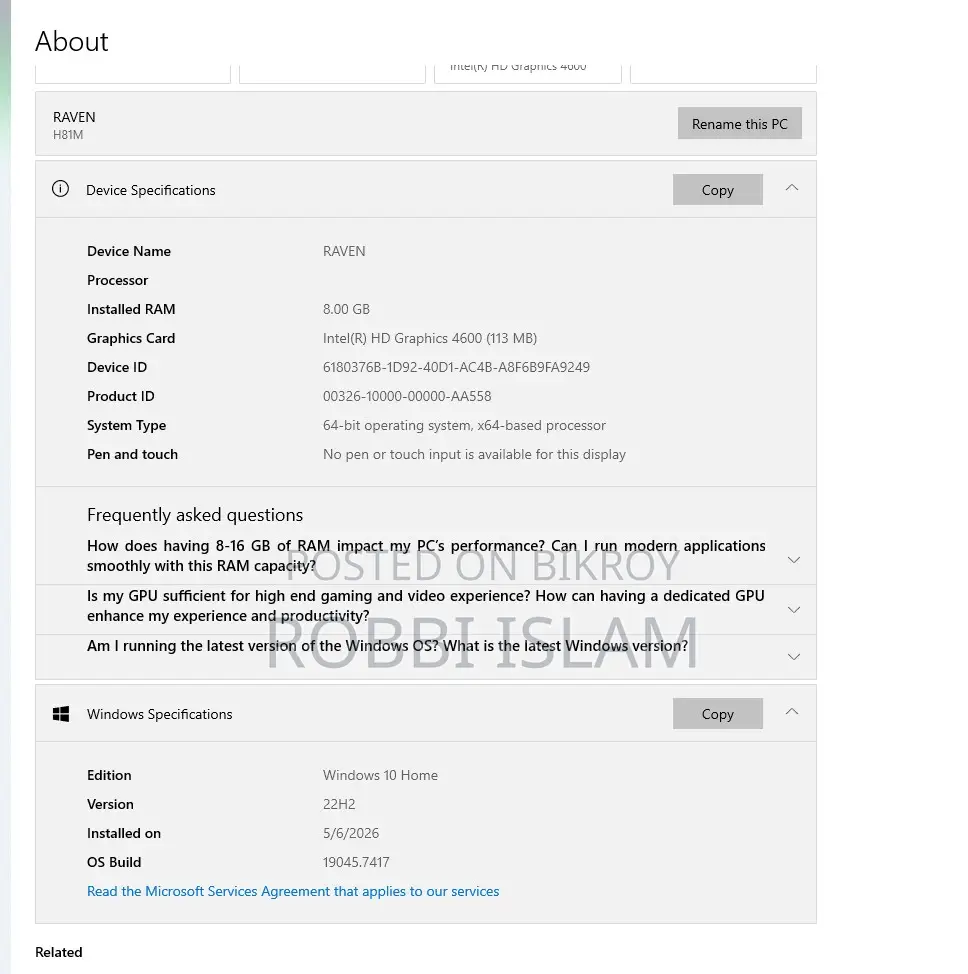Open the Microsoft Services Agreement link
The height and width of the screenshot is (974, 968).
coord(293,891)
